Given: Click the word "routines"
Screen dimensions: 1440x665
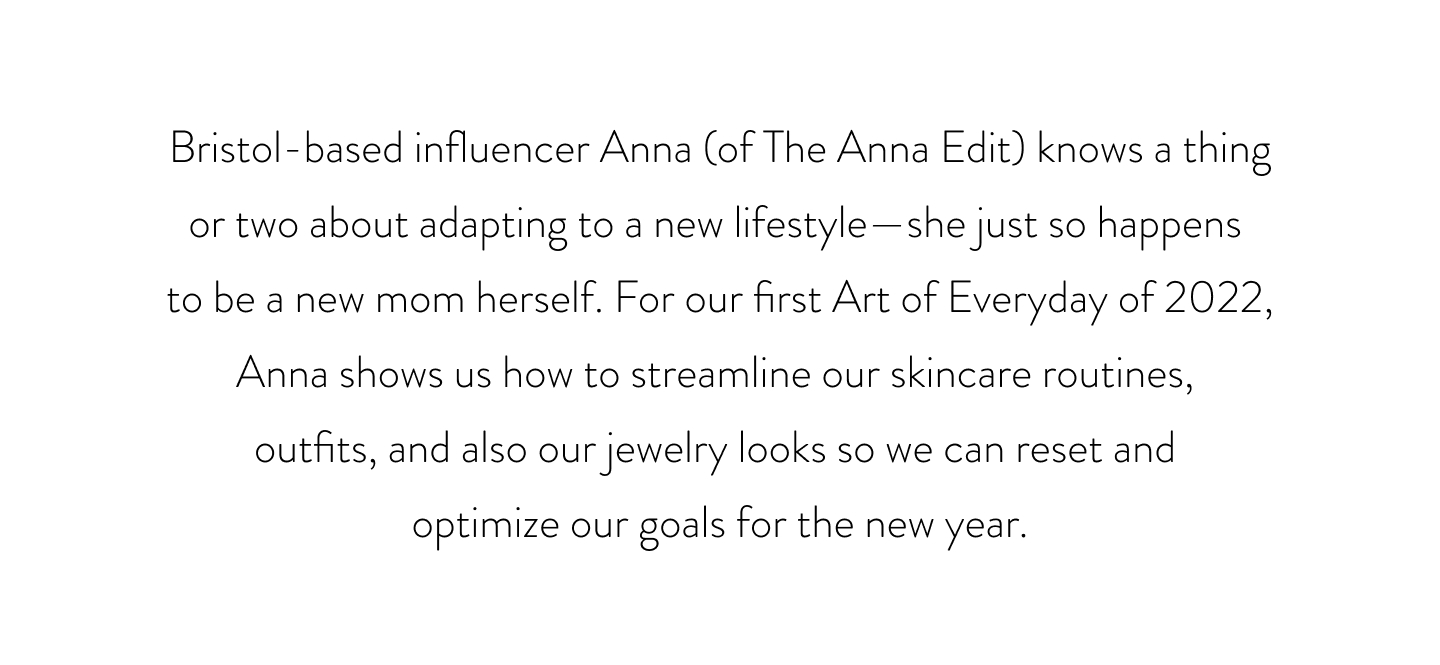Looking at the screenshot, I should pyautogui.click(x=1115, y=375).
